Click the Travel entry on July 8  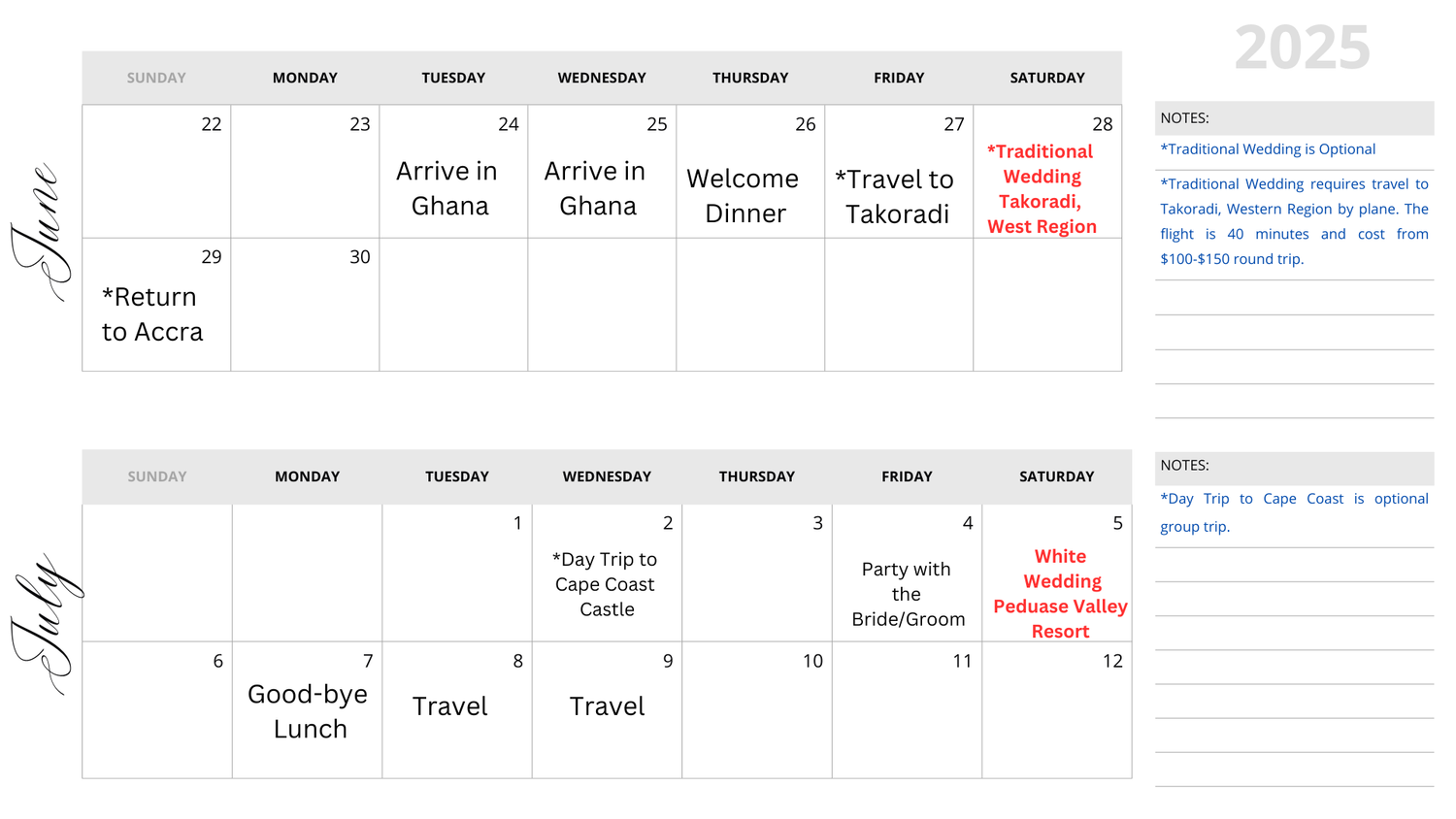pyautogui.click(x=449, y=706)
